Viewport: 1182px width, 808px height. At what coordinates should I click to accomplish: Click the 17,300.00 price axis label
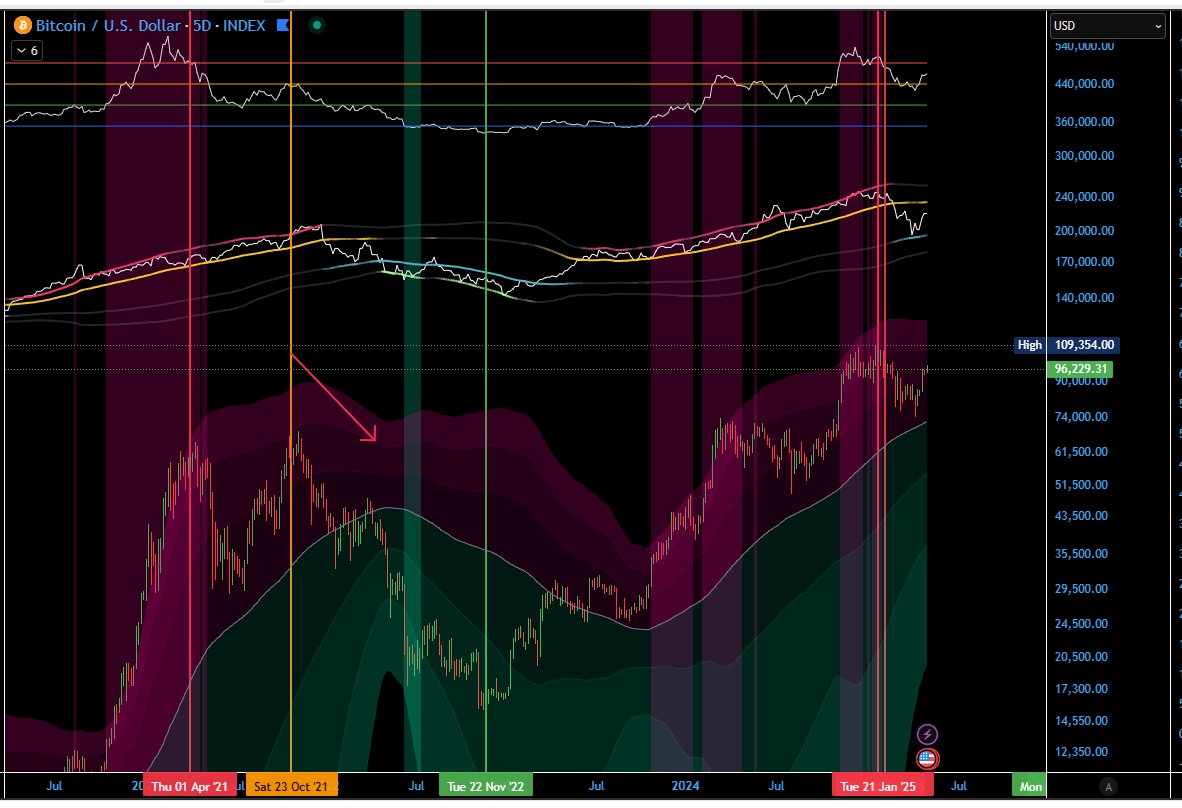[x=1081, y=689]
